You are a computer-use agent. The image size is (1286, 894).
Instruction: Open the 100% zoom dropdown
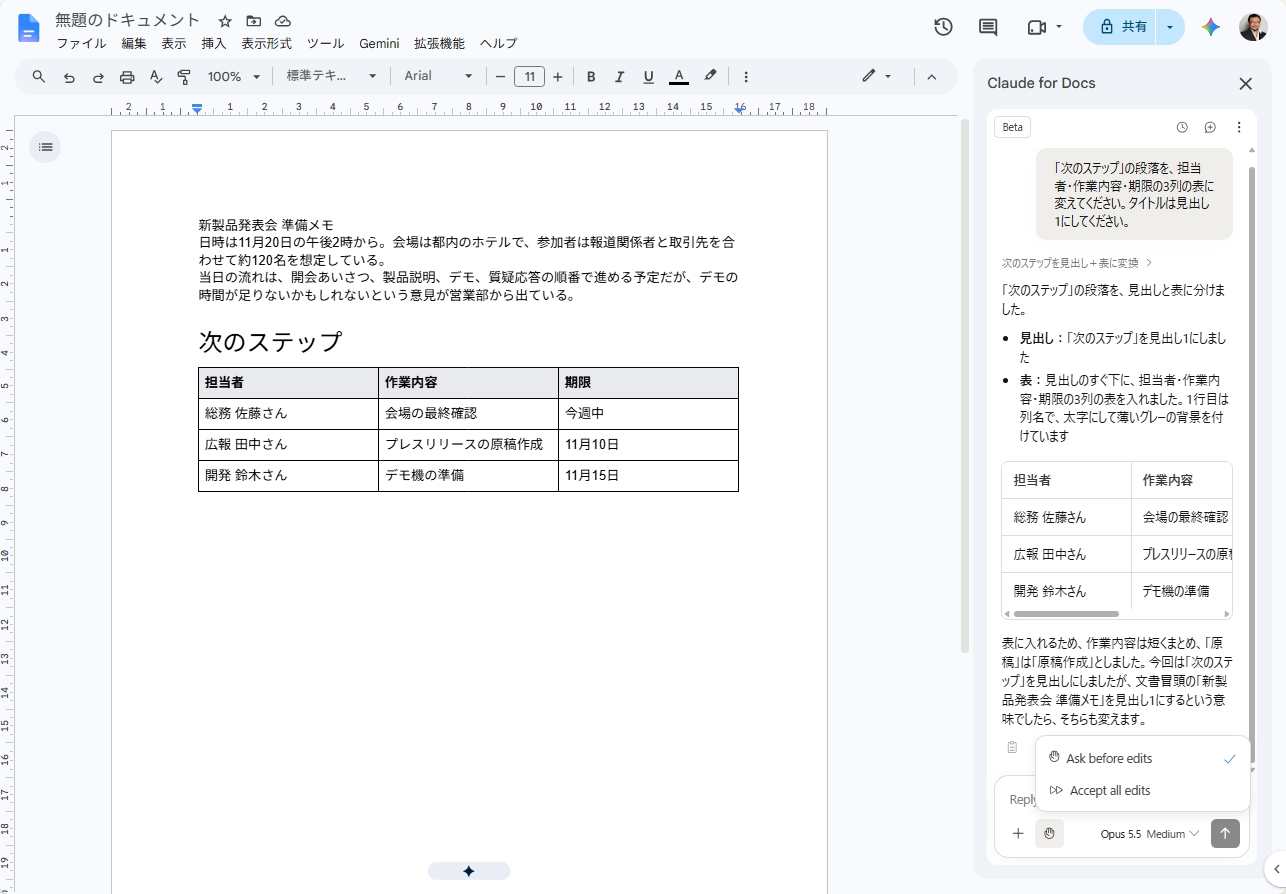point(234,76)
